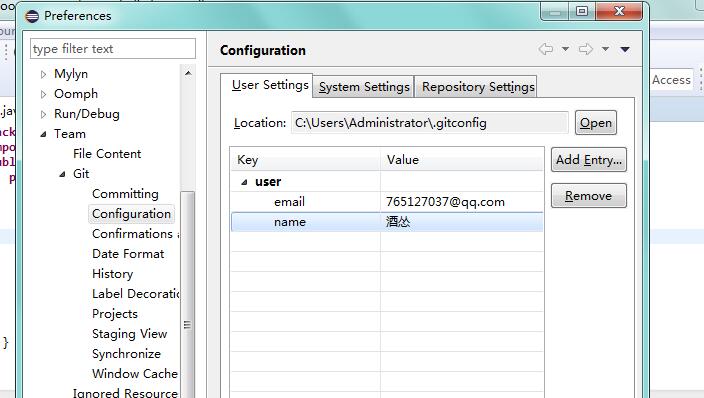Select Mylyn in the preferences tree
704x398 pixels.
point(71,74)
